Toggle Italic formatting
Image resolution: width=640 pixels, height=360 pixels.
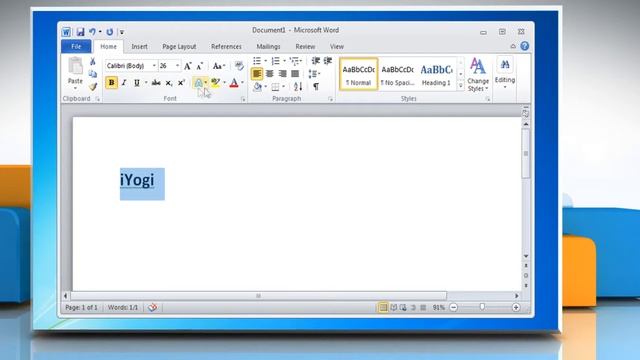124,83
